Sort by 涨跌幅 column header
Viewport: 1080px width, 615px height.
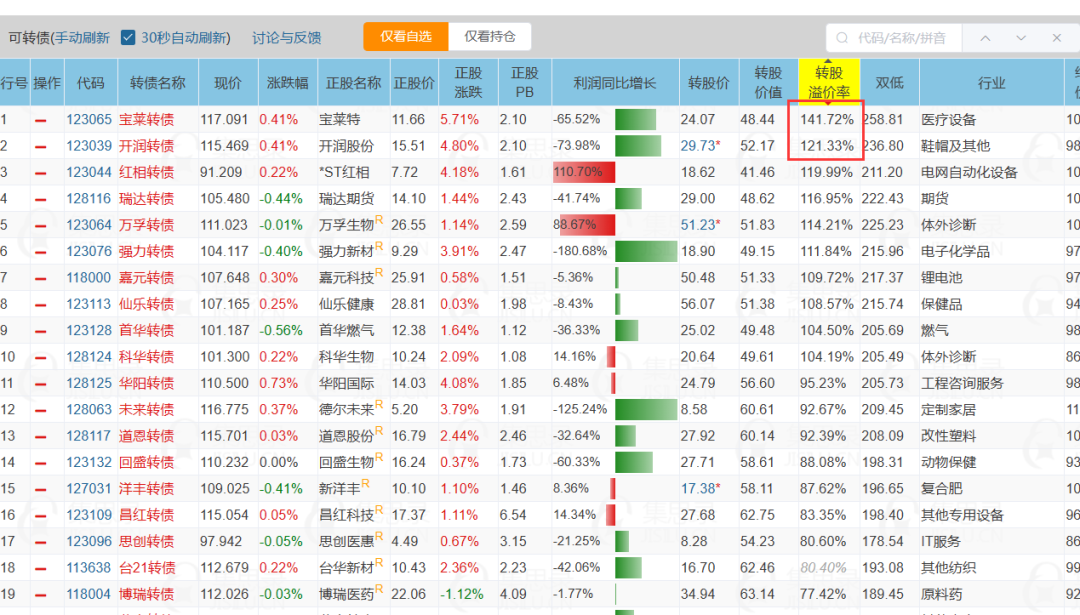point(288,83)
